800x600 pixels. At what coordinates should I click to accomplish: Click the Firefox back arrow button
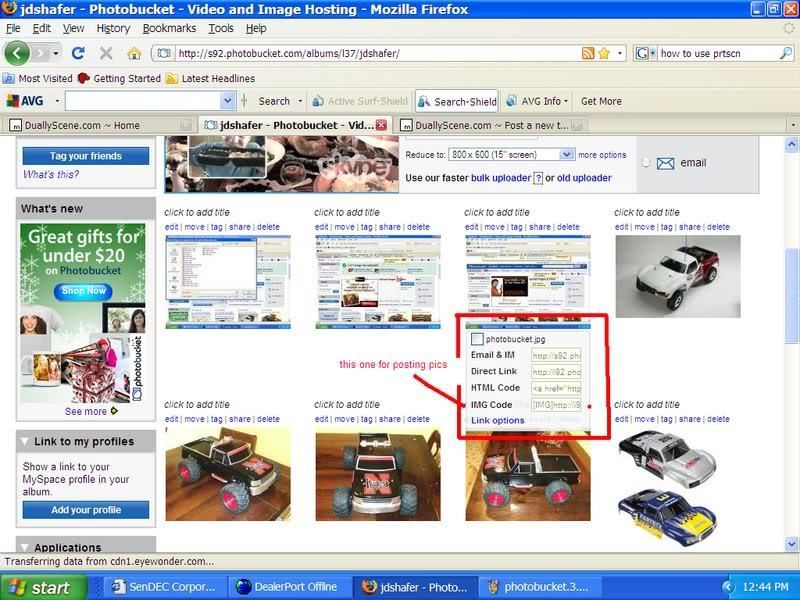point(17,53)
